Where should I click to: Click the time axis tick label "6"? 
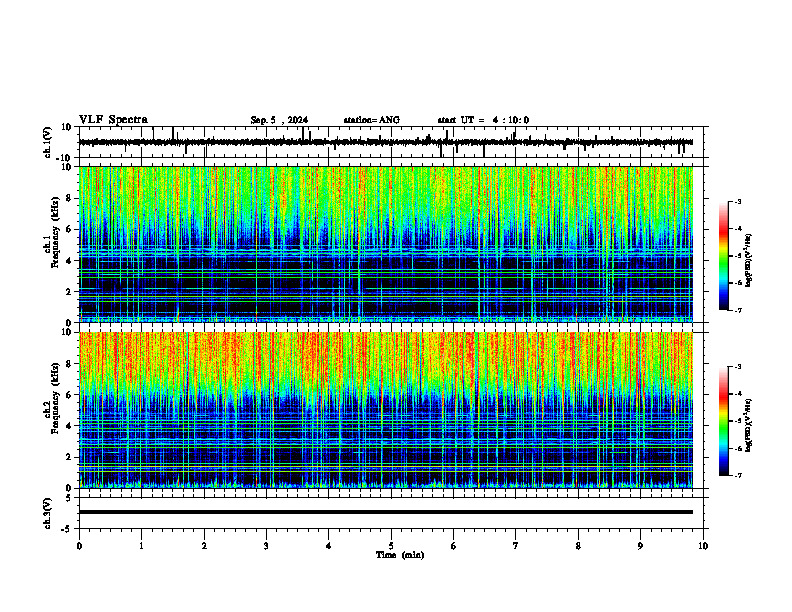click(x=454, y=546)
